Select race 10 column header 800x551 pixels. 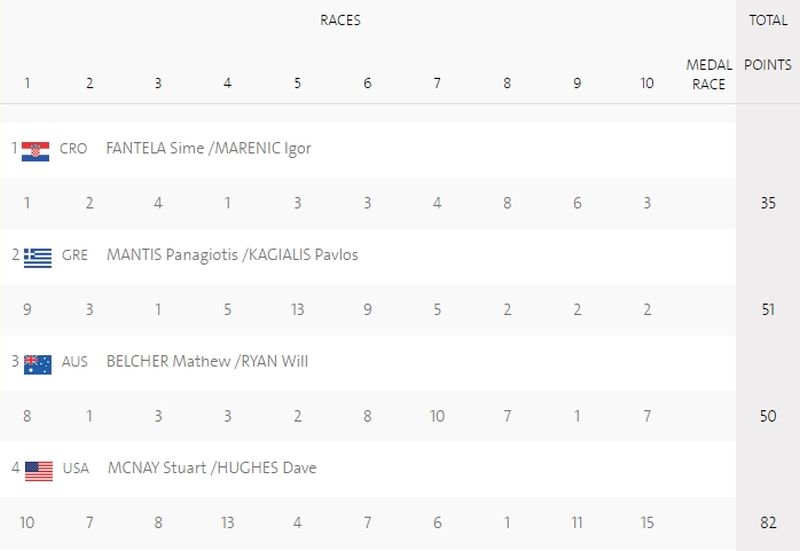[647, 83]
